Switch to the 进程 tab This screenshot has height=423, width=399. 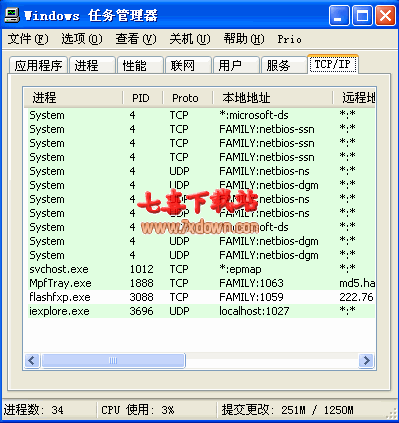click(93, 65)
